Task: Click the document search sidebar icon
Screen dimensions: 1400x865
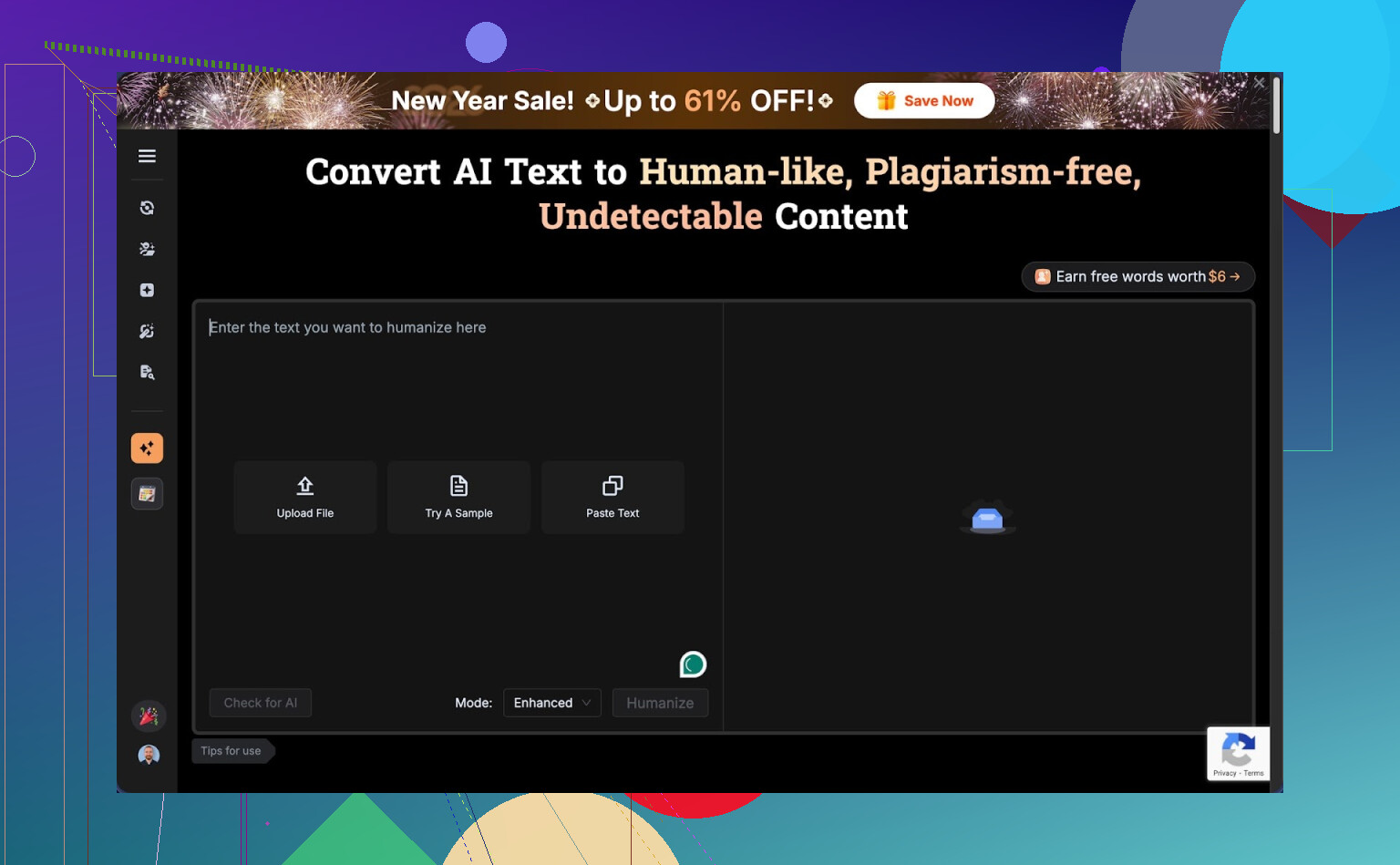Action: click(147, 372)
